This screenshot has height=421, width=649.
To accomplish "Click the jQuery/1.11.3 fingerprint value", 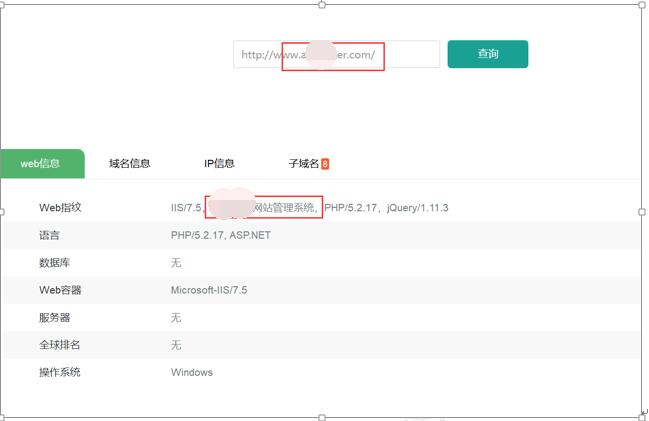I will [x=418, y=208].
